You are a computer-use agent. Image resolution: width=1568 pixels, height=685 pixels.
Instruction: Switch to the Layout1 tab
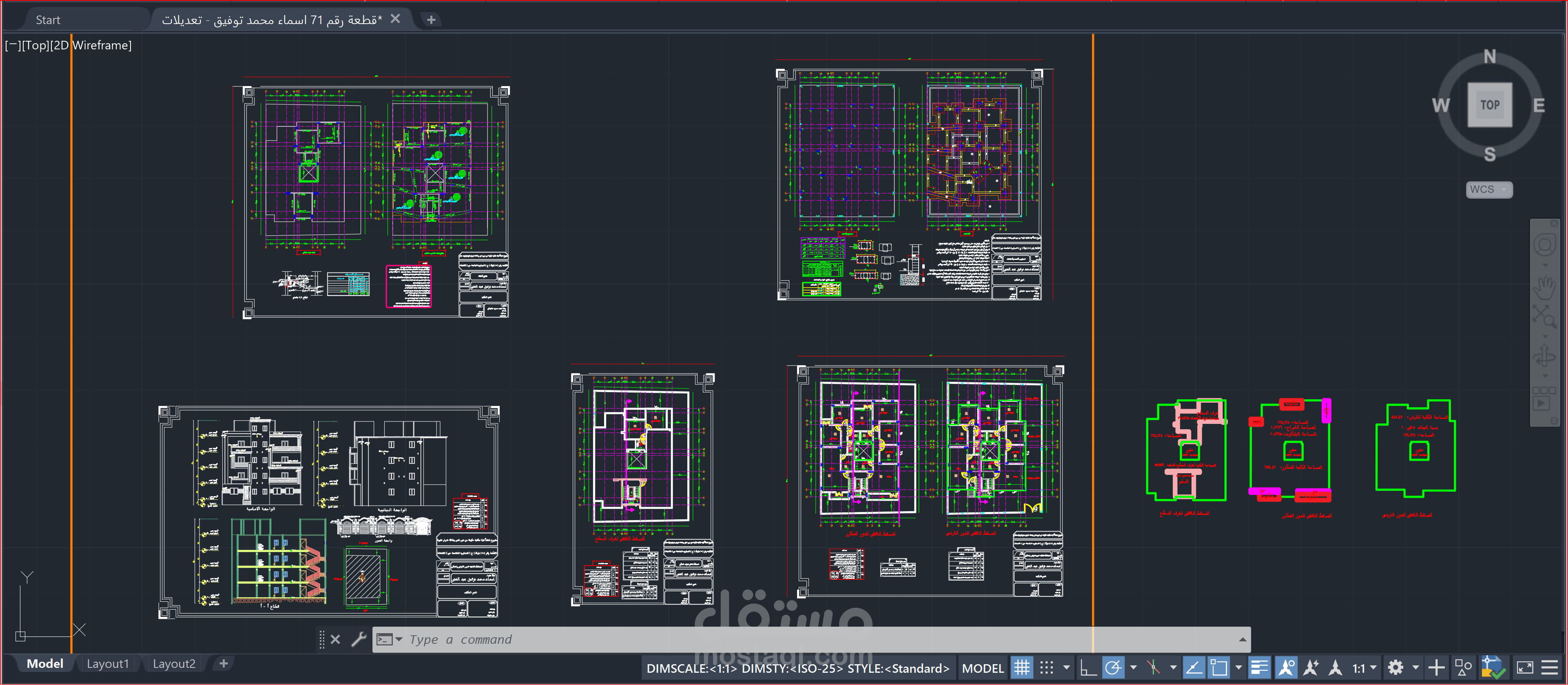108,663
